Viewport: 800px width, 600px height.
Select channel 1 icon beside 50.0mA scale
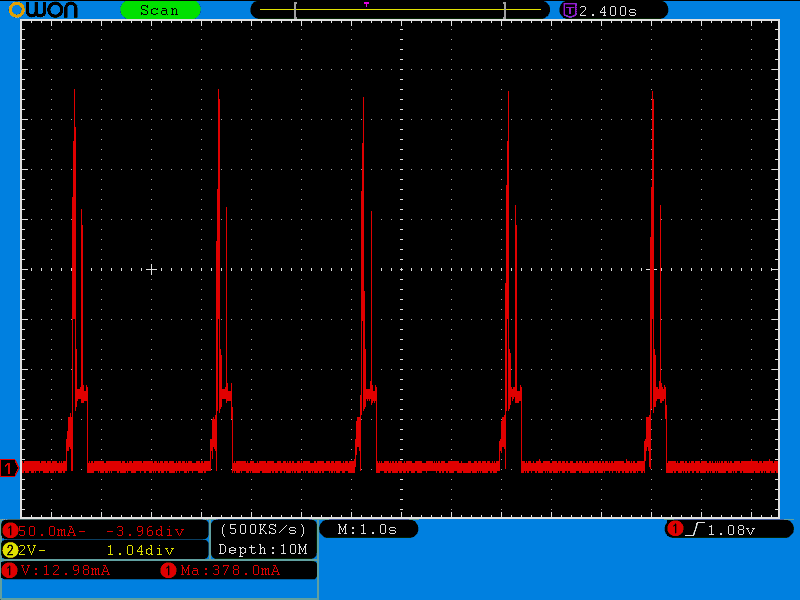tap(10, 530)
